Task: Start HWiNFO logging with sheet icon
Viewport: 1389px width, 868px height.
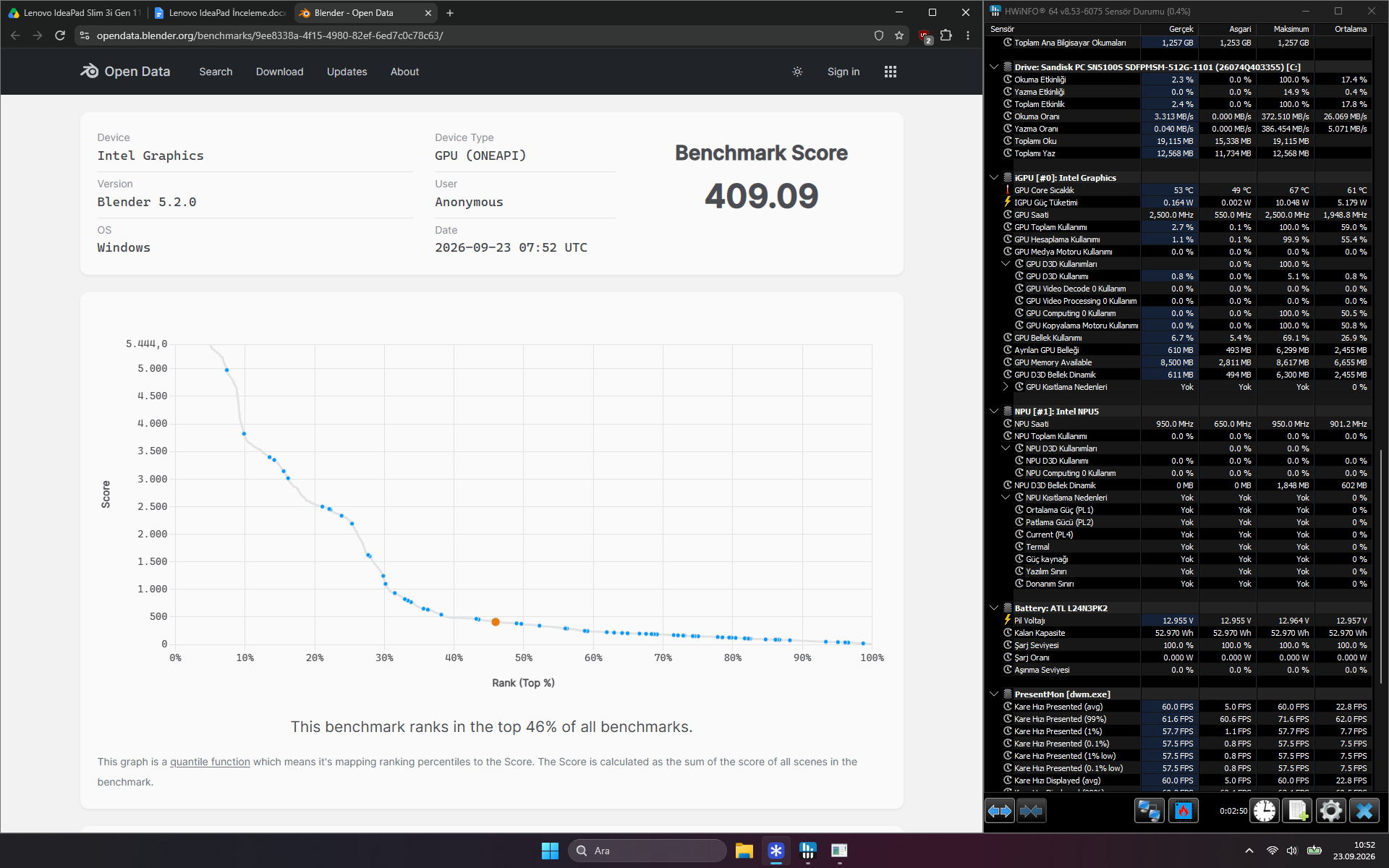Action: point(1297,811)
